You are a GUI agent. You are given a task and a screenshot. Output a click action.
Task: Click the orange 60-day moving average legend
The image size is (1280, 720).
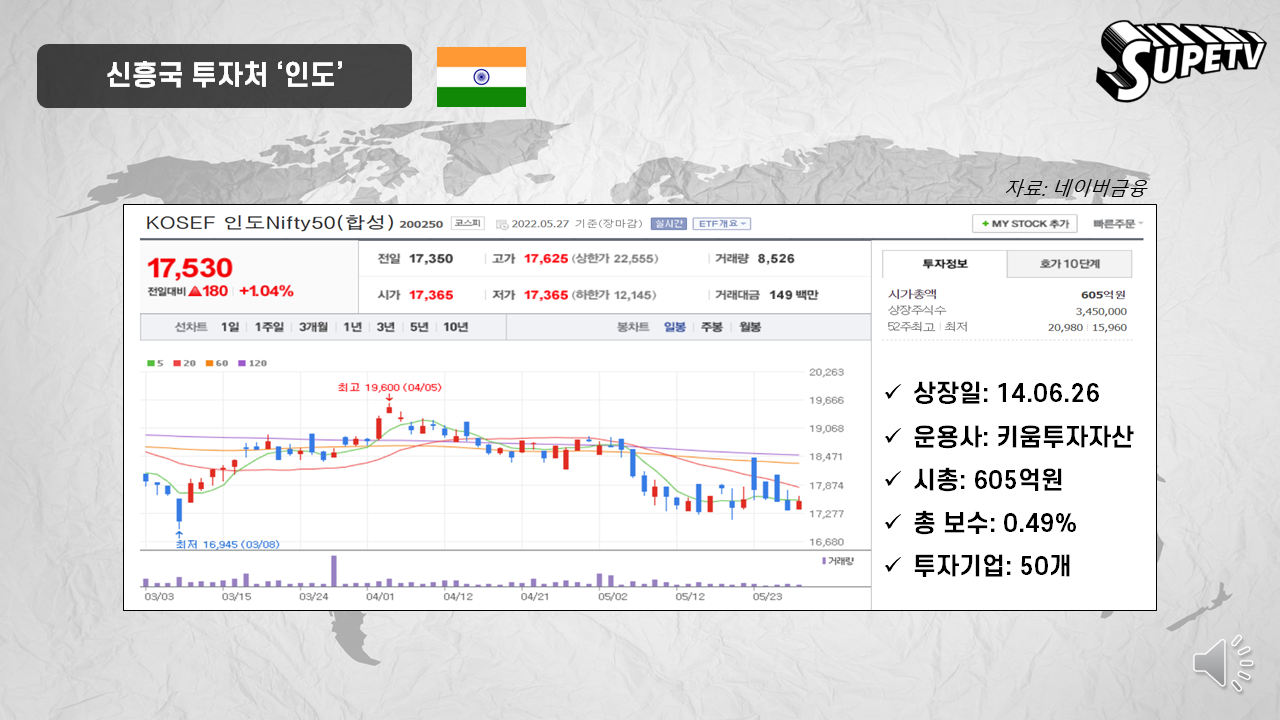[x=217, y=363]
